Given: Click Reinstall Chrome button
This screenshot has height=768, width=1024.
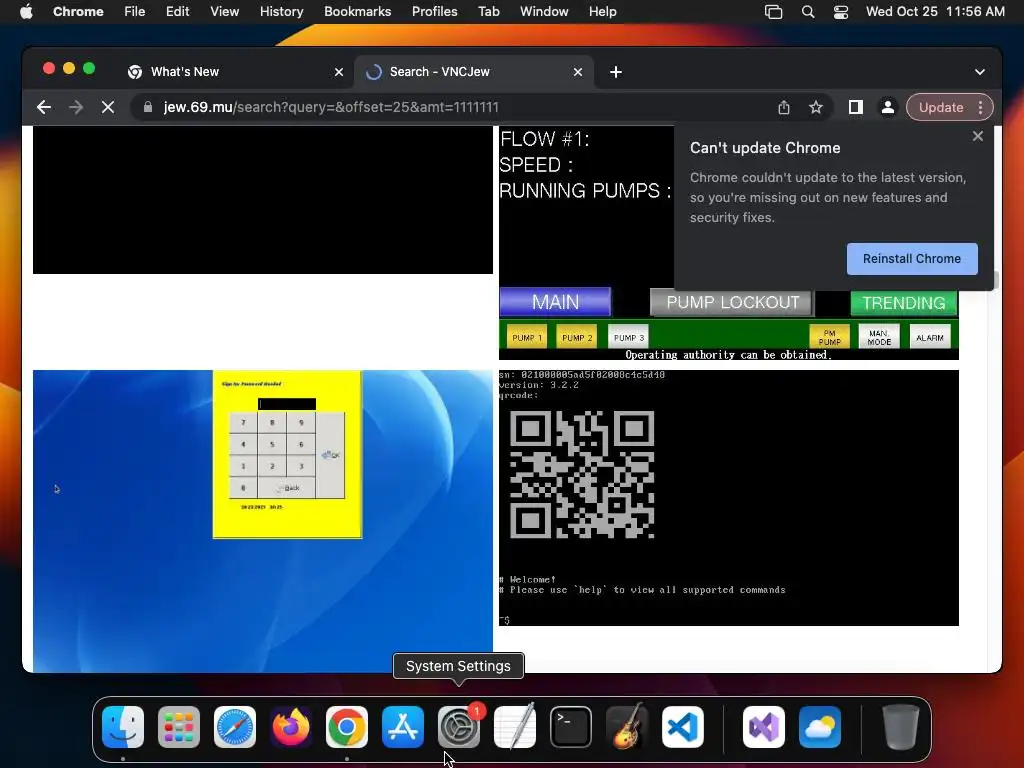Looking at the screenshot, I should 912,259.
